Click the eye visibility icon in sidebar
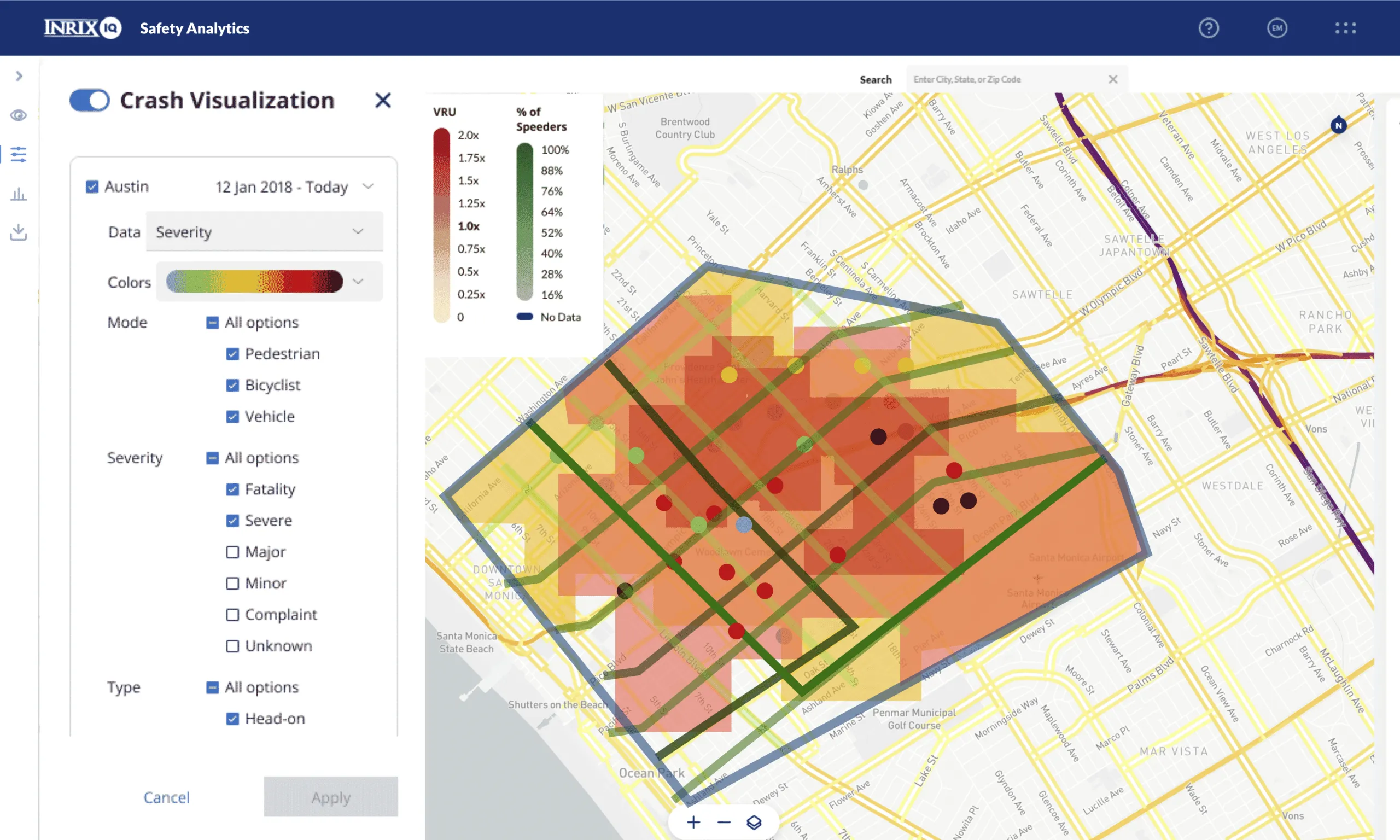1400x840 pixels. tap(18, 115)
